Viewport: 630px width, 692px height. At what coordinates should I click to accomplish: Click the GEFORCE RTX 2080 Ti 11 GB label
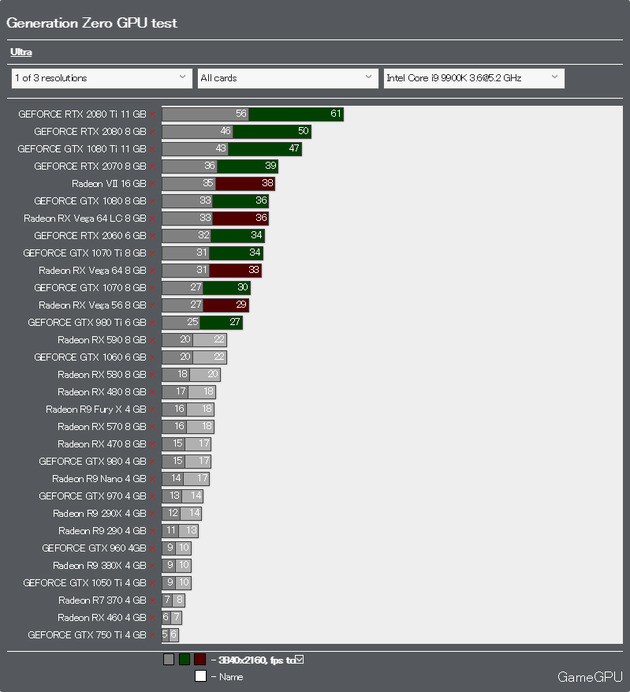(x=82, y=114)
